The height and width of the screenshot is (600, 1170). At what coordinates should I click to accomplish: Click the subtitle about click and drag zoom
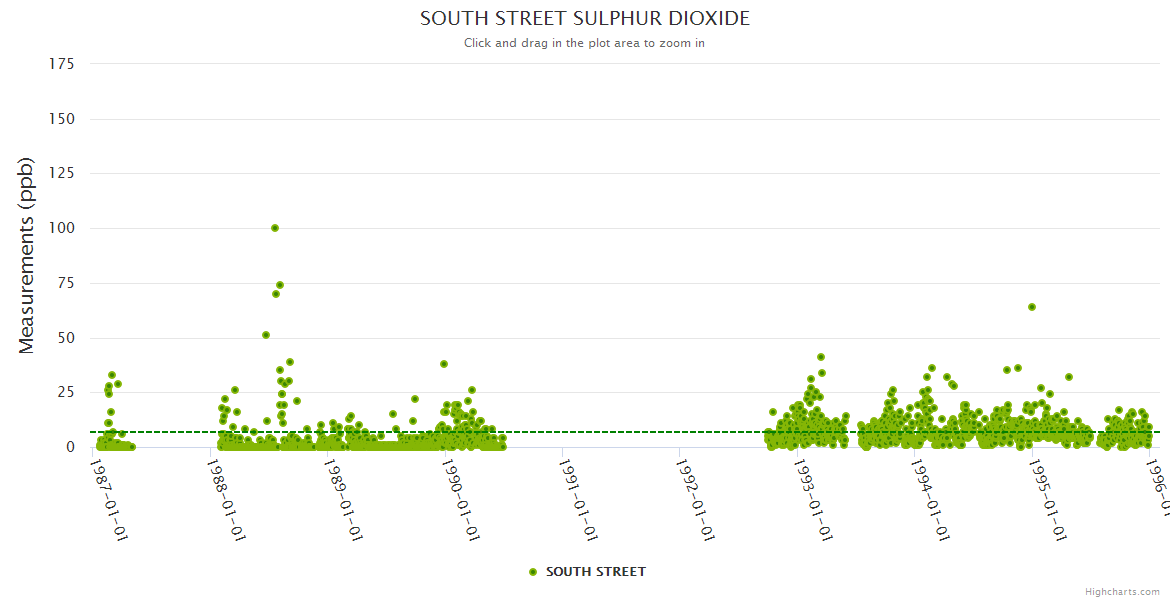[584, 43]
